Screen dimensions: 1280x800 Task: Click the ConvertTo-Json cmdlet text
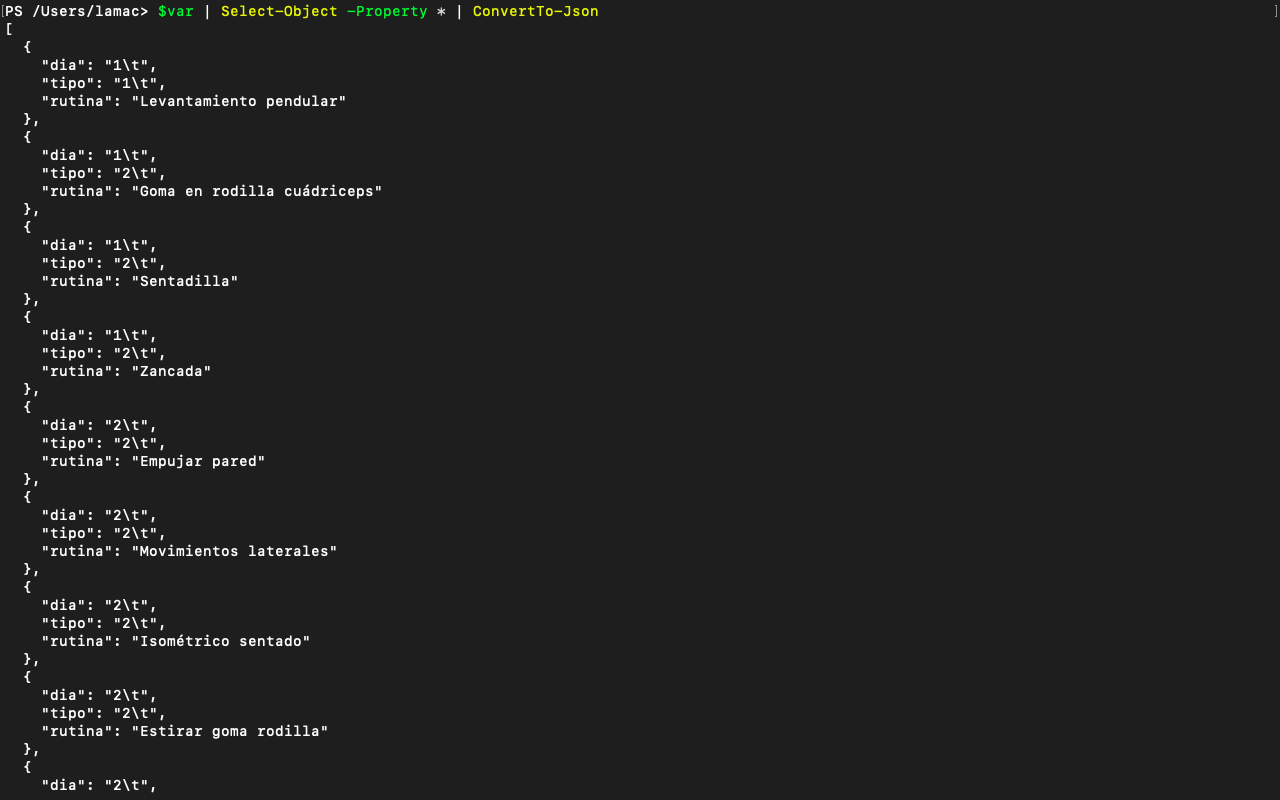(x=536, y=11)
